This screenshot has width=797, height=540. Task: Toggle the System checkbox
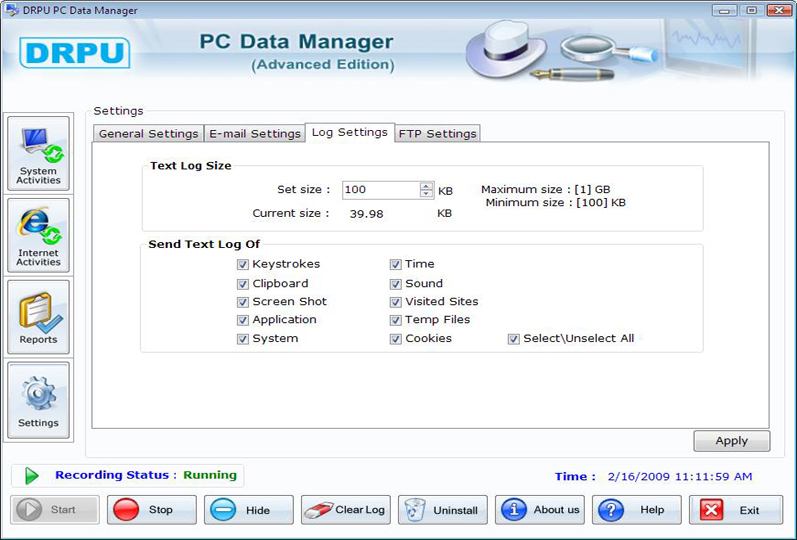pos(242,339)
